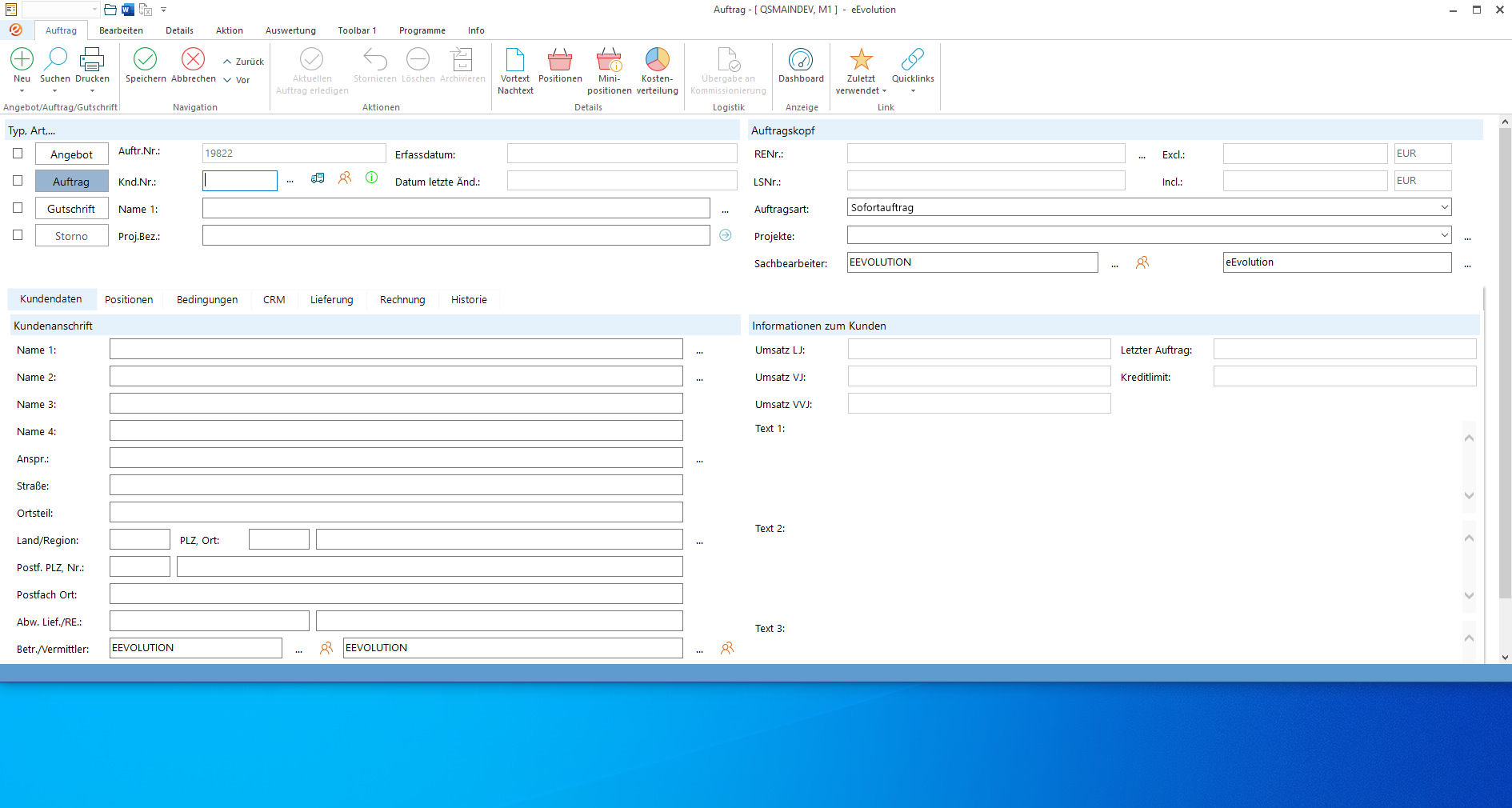Open the Programme ribbon tab
The image size is (1512, 808).
422,30
